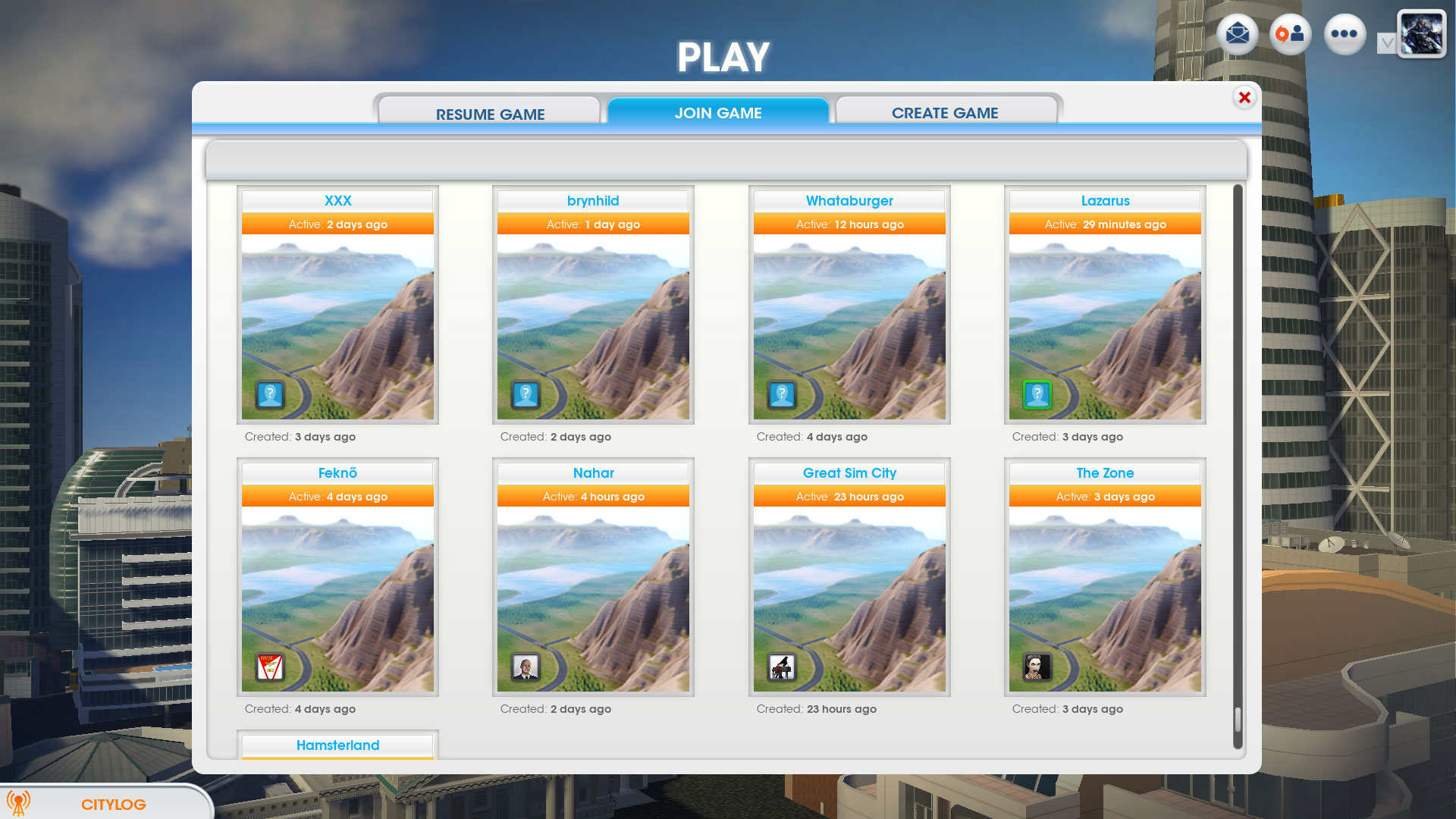Click 'Active: 29 minutes ago' on Lazarus

coord(1105,224)
